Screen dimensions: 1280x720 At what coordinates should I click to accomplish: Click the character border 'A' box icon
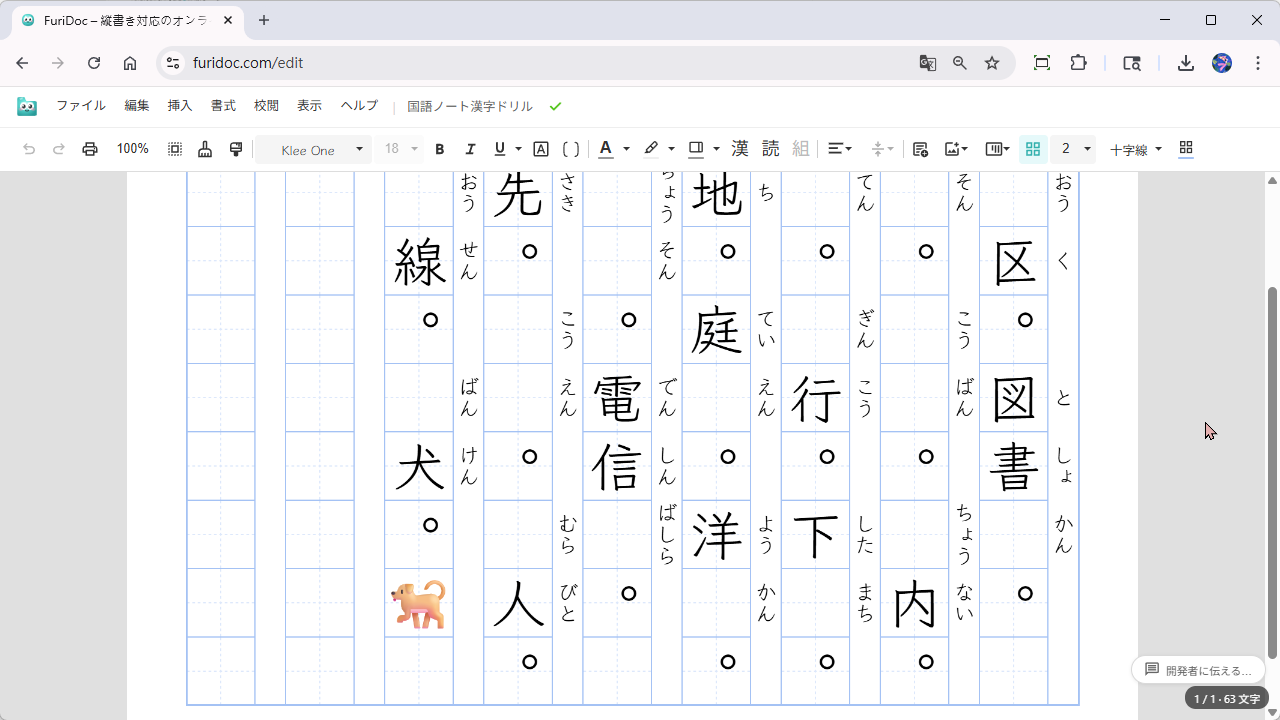(541, 149)
